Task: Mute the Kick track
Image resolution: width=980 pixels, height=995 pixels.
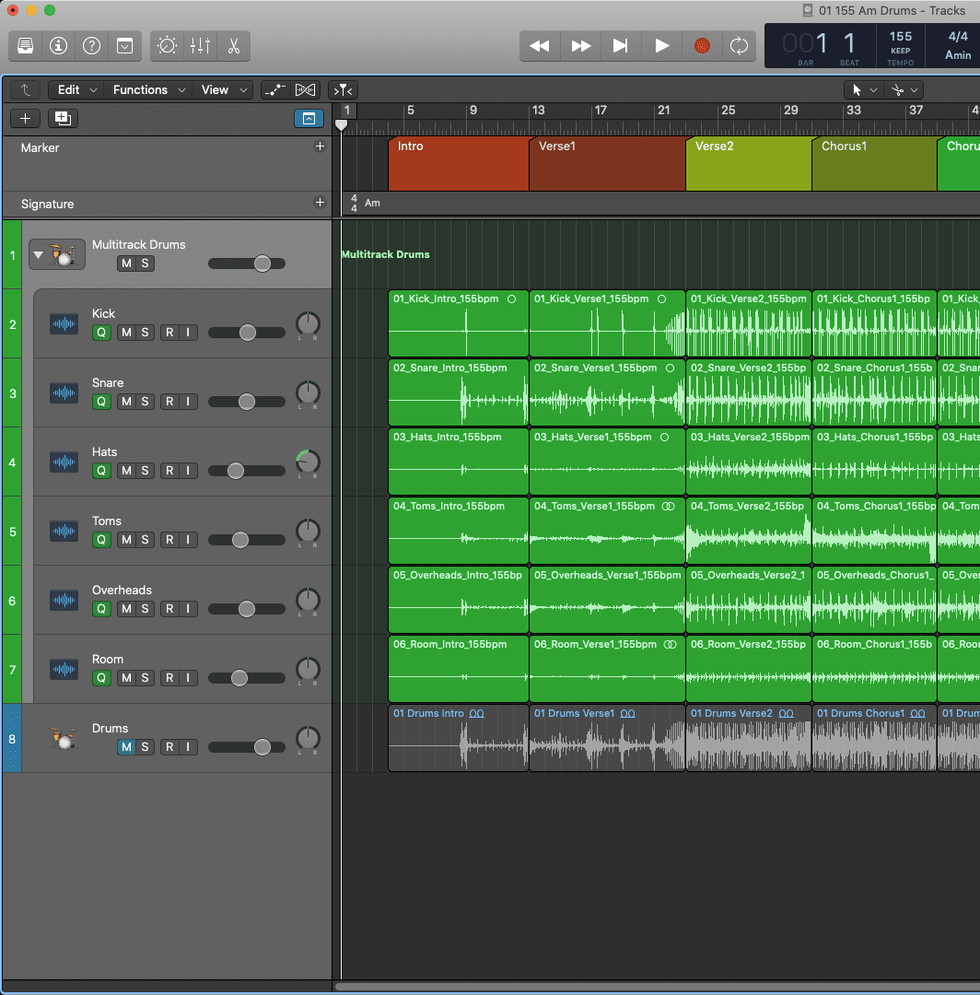Action: click(x=127, y=333)
